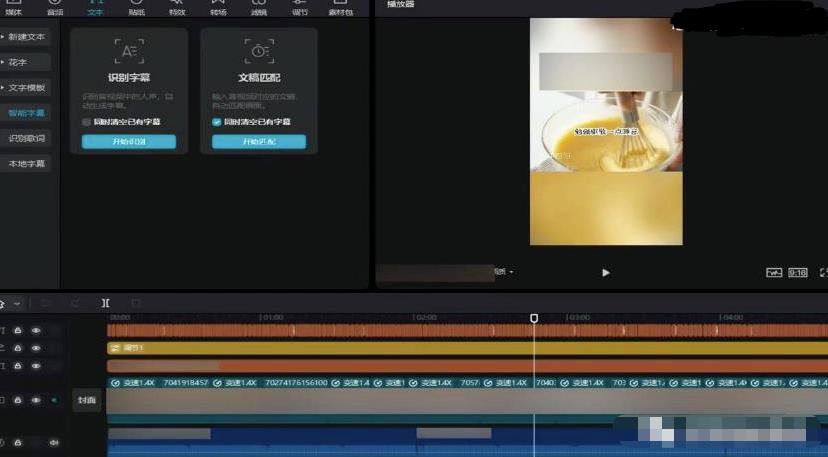Click the 开始匹配 button
This screenshot has width=828, height=457.
tap(259, 142)
